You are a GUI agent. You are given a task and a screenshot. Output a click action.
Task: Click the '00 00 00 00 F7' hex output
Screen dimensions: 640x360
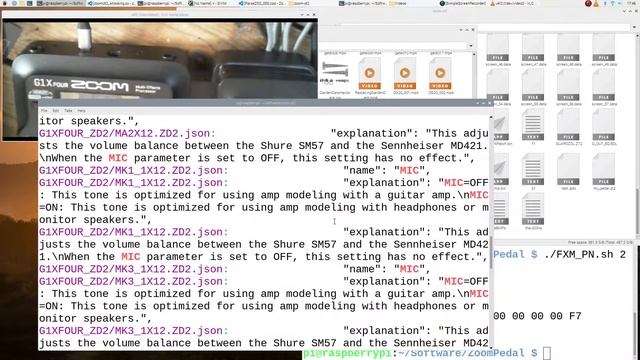click(x=537, y=316)
